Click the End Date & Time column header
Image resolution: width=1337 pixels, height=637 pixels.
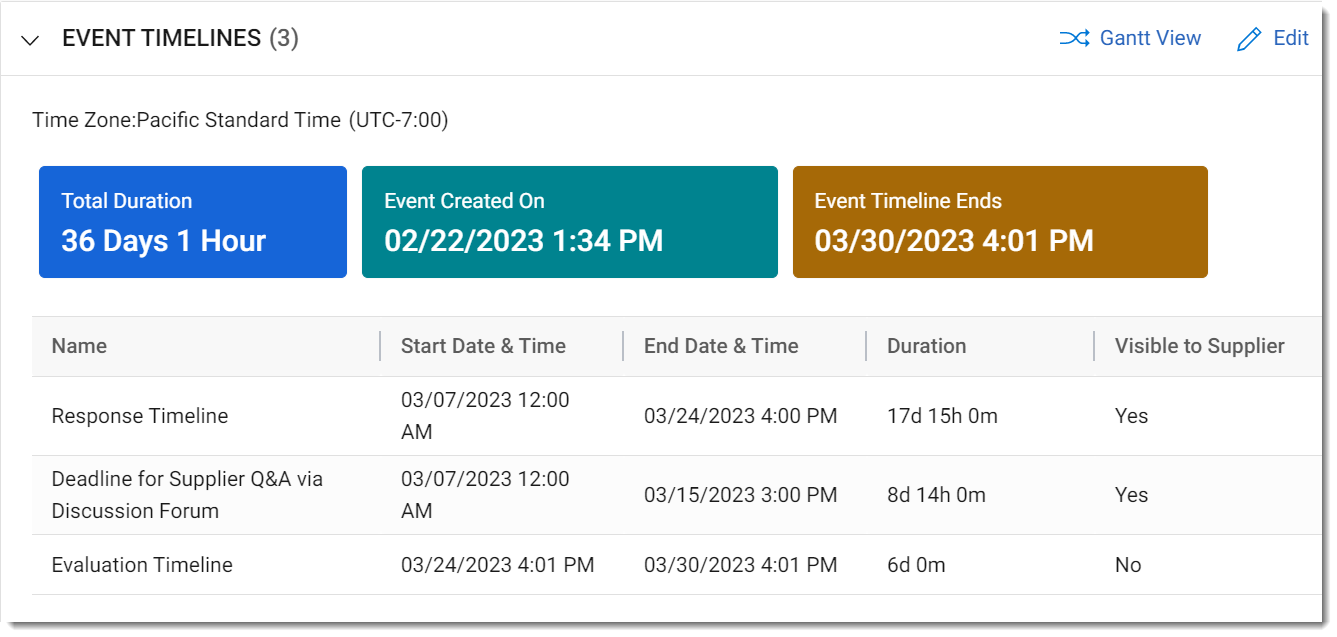click(x=720, y=346)
